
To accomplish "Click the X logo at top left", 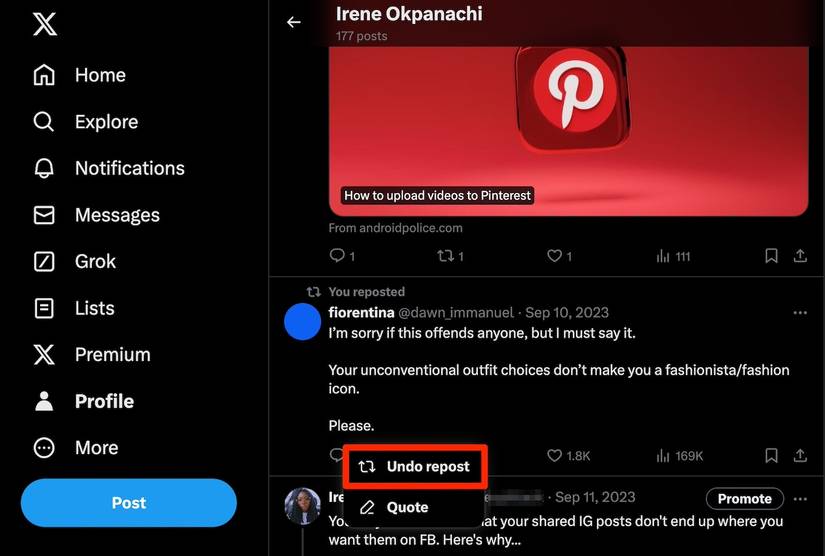I will [45, 24].
